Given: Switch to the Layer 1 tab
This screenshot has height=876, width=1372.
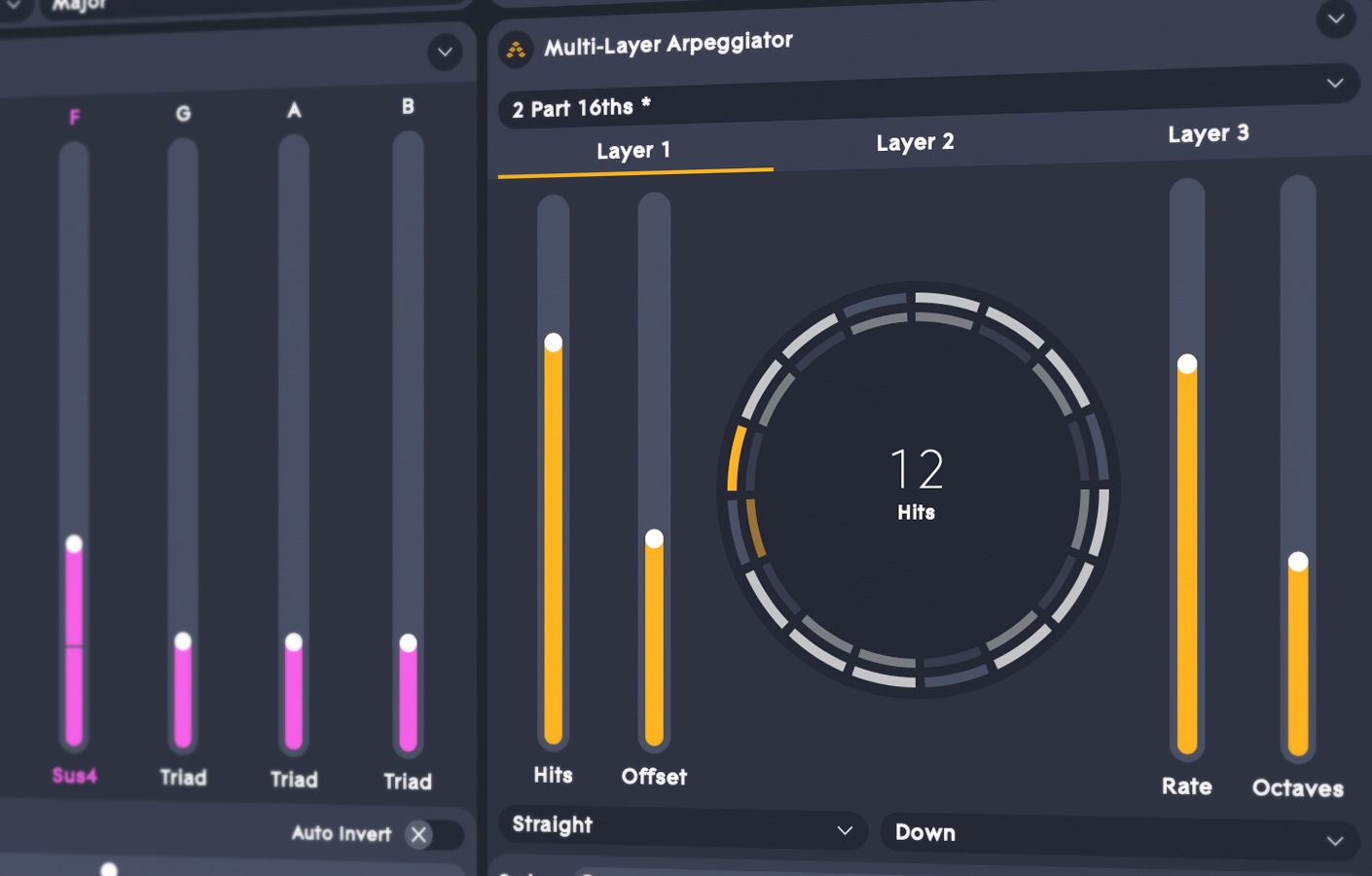Looking at the screenshot, I should 634,151.
